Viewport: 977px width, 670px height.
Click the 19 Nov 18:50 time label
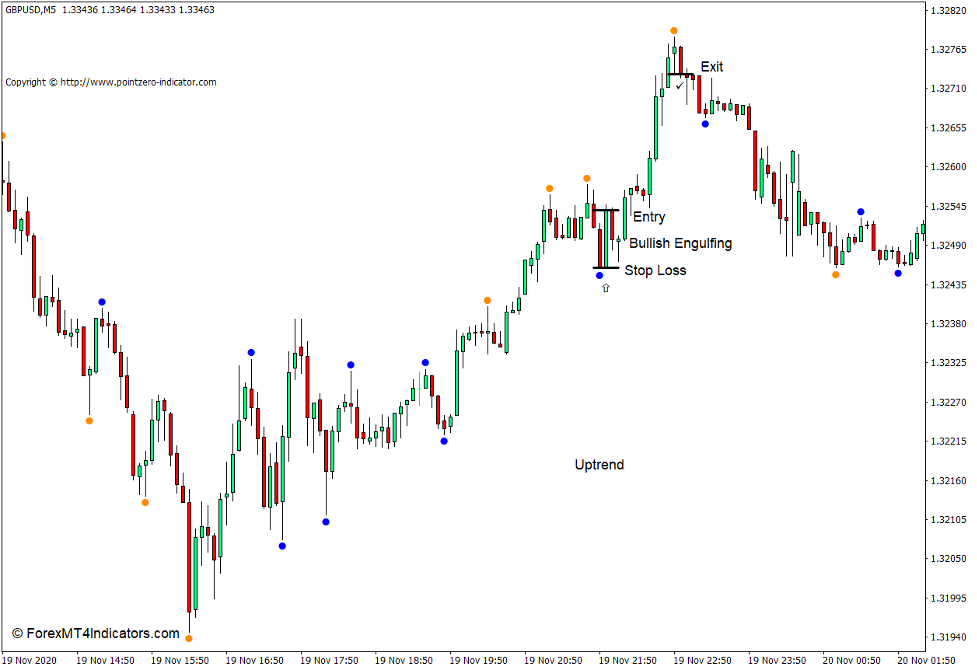(x=404, y=661)
